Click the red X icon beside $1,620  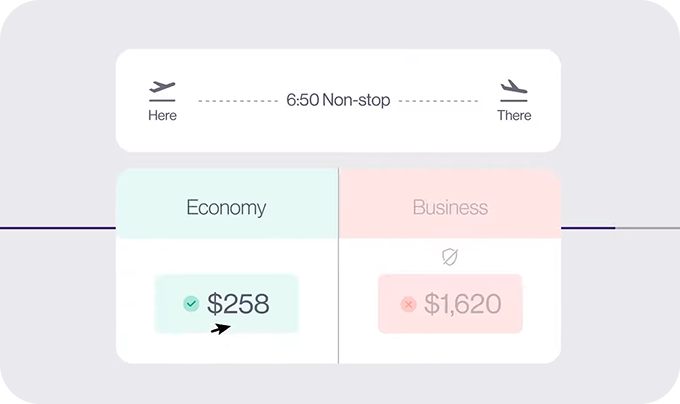click(x=408, y=304)
